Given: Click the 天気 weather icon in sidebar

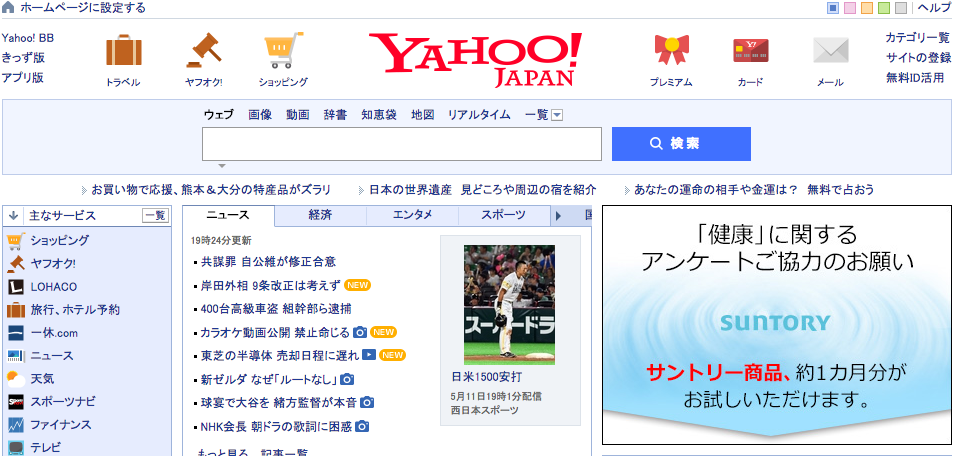Looking at the screenshot, I should (x=16, y=379).
